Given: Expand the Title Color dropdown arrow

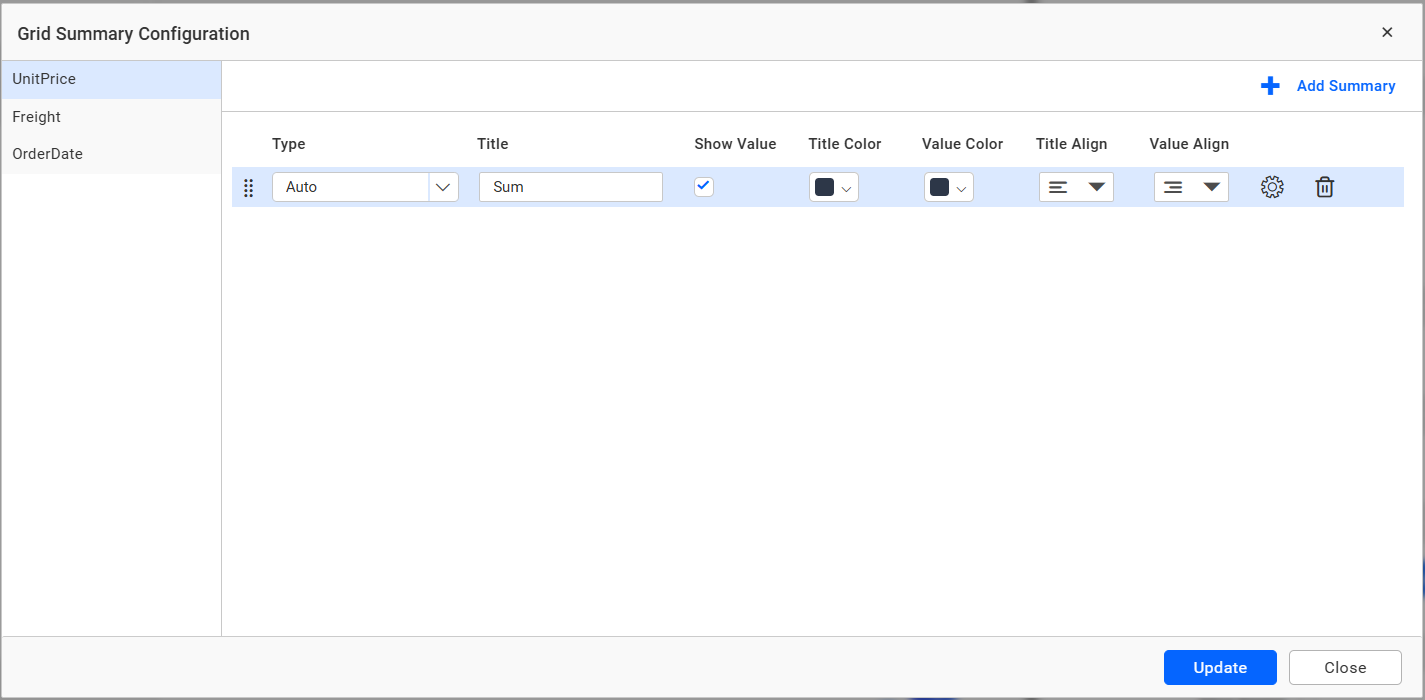Looking at the screenshot, I should click(x=845, y=187).
